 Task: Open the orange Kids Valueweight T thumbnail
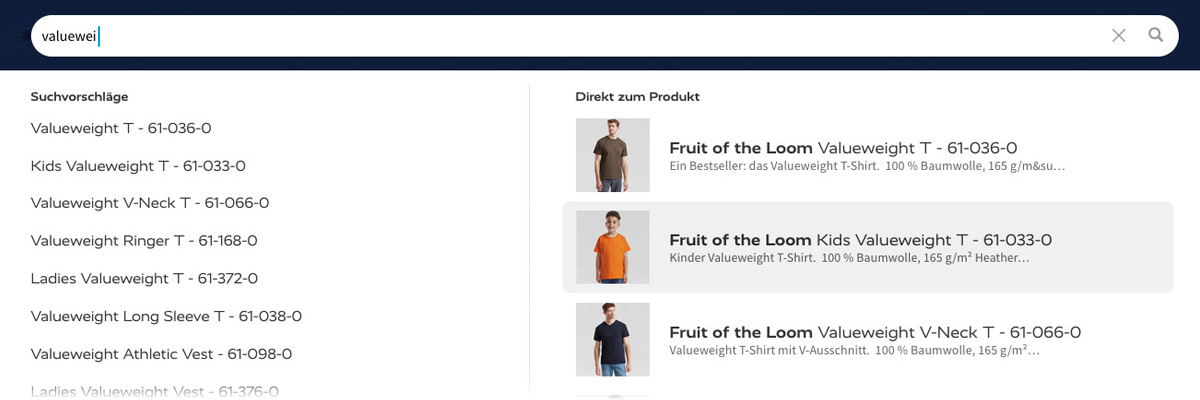[612, 247]
